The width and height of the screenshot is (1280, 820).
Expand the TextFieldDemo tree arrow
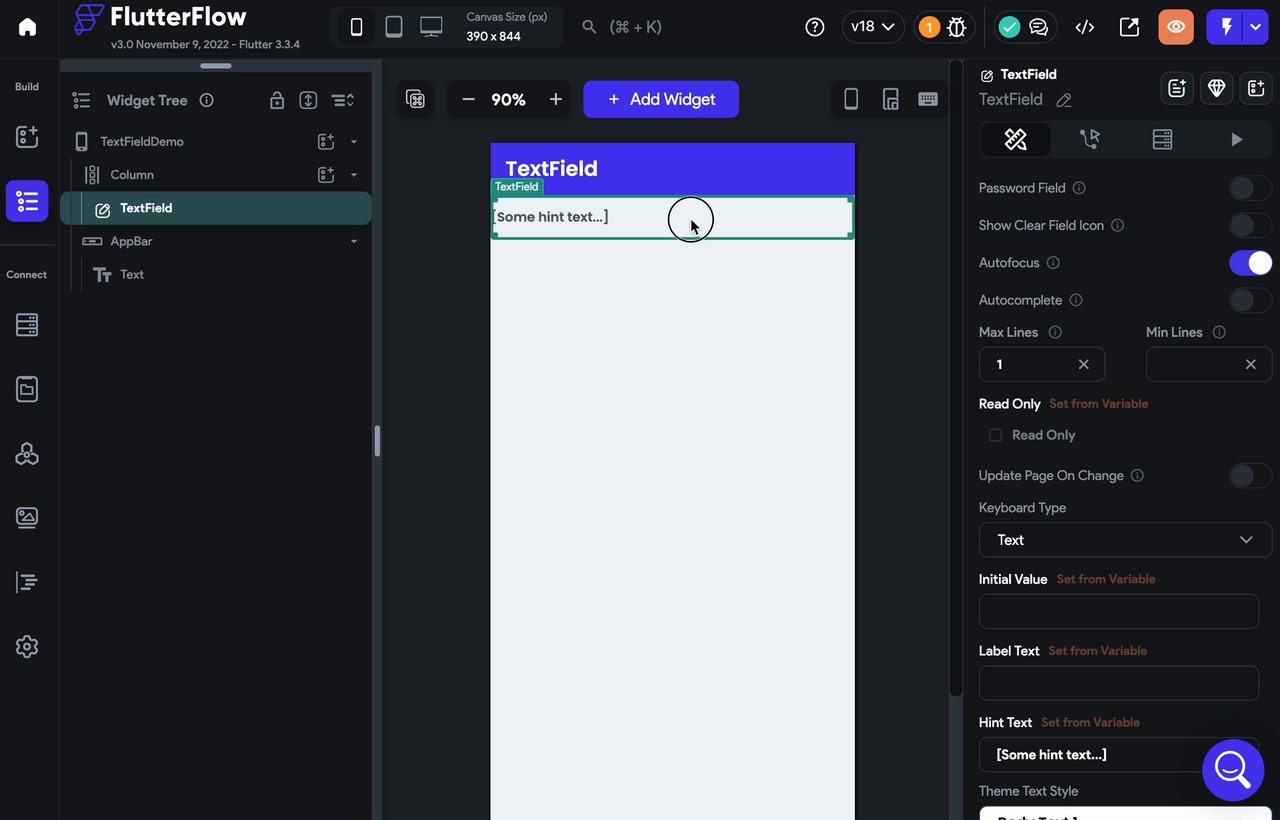pos(353,142)
